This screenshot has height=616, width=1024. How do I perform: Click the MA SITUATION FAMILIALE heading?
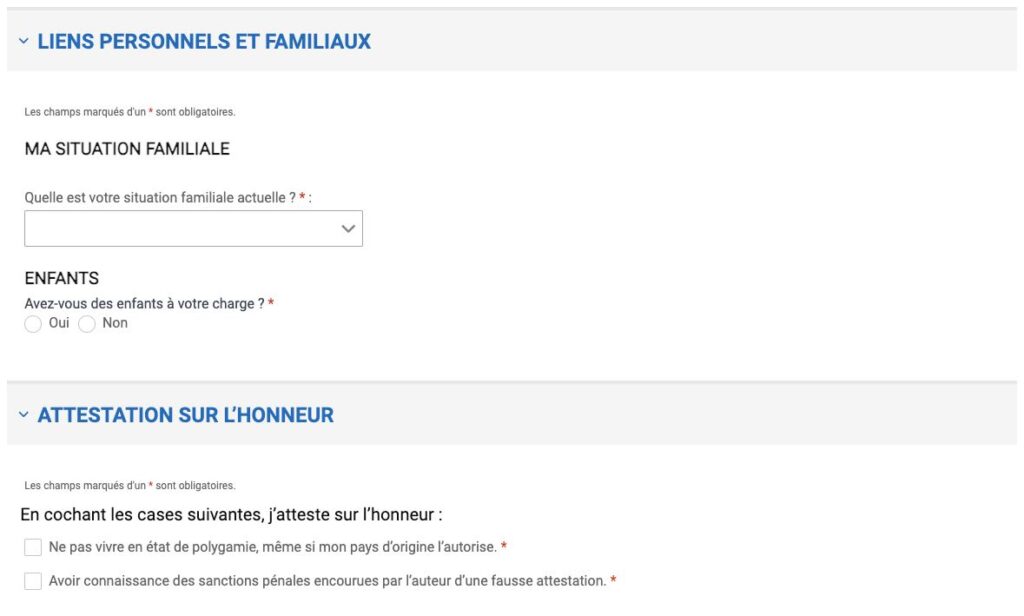127,148
